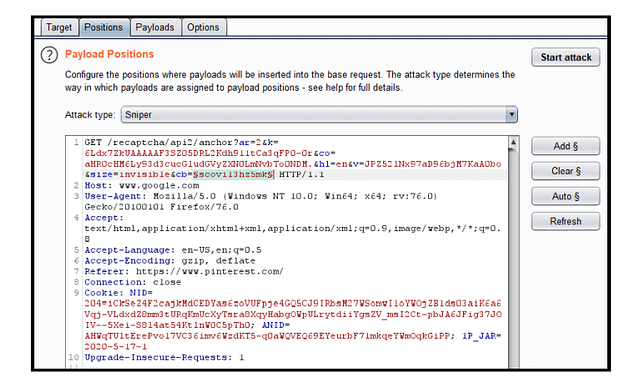Click the User-Agent header line
640x392 pixels.
click(260, 196)
